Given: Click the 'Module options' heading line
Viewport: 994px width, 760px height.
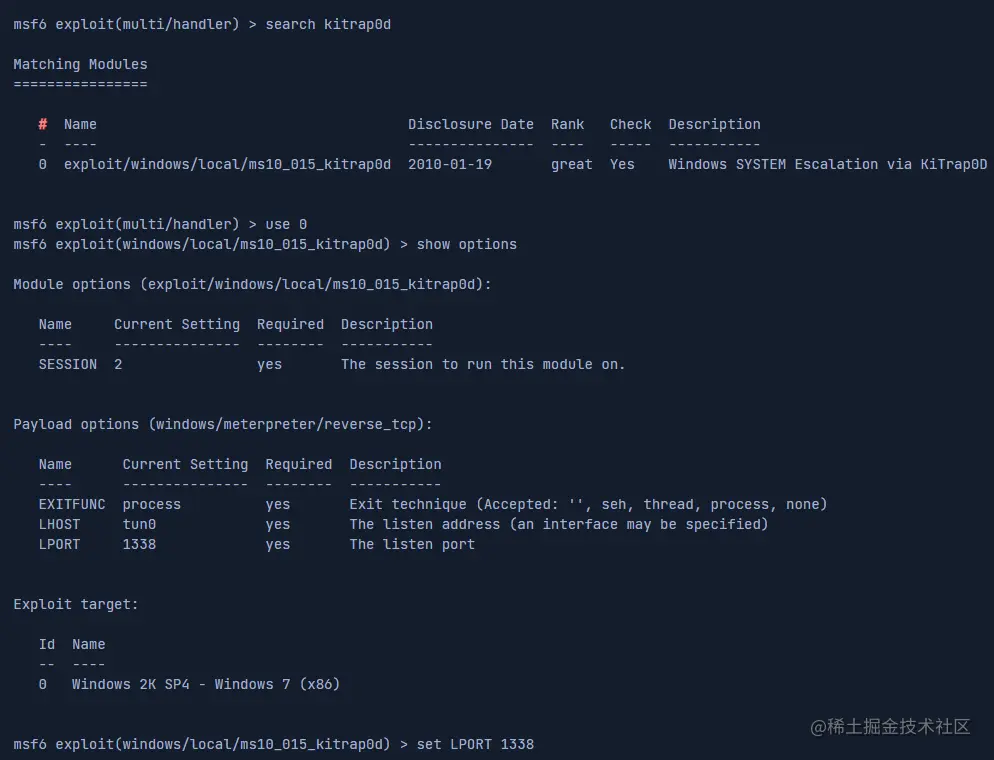Looking at the screenshot, I should click(x=252, y=285).
